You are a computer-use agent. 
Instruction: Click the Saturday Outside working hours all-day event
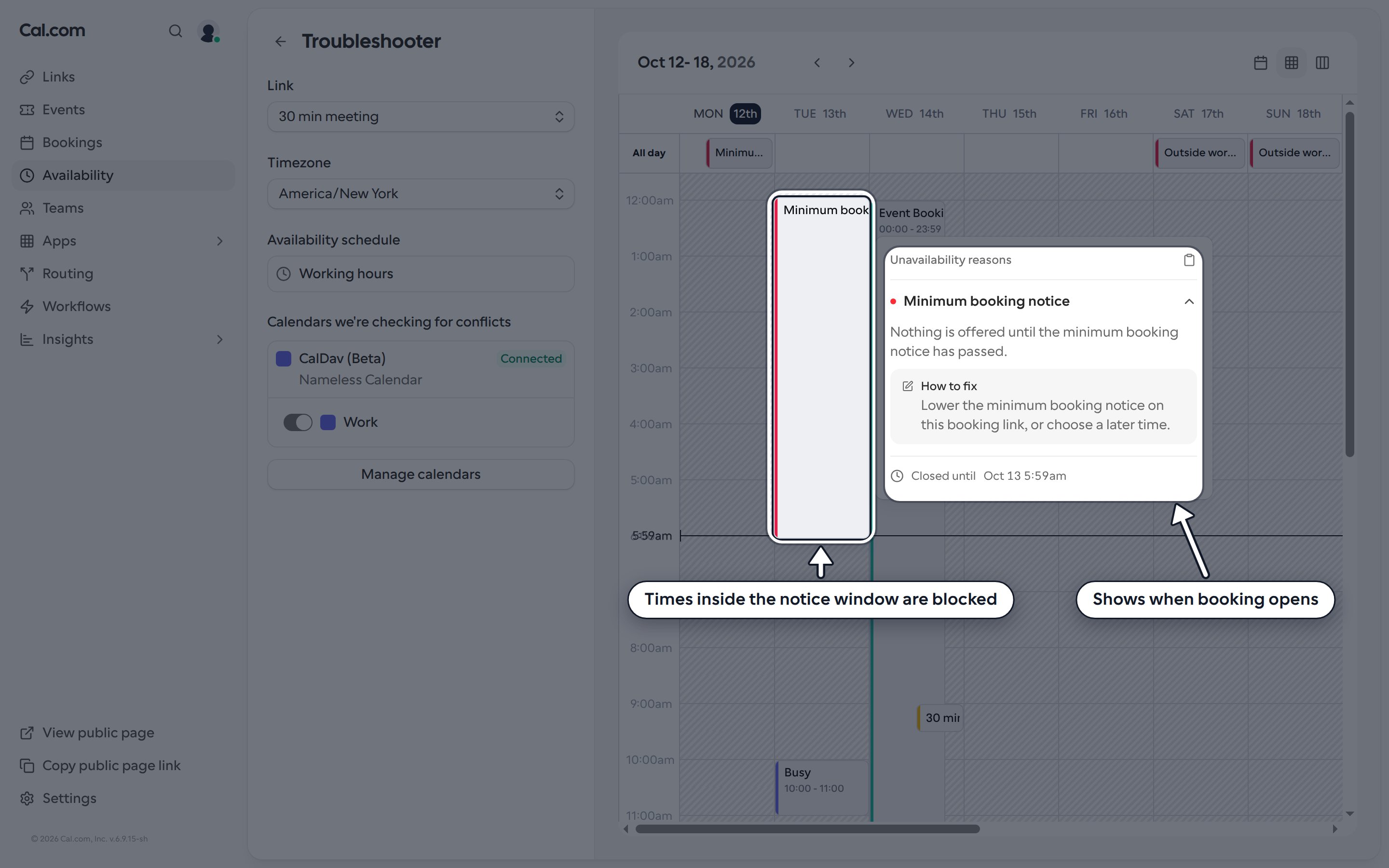(x=1199, y=153)
